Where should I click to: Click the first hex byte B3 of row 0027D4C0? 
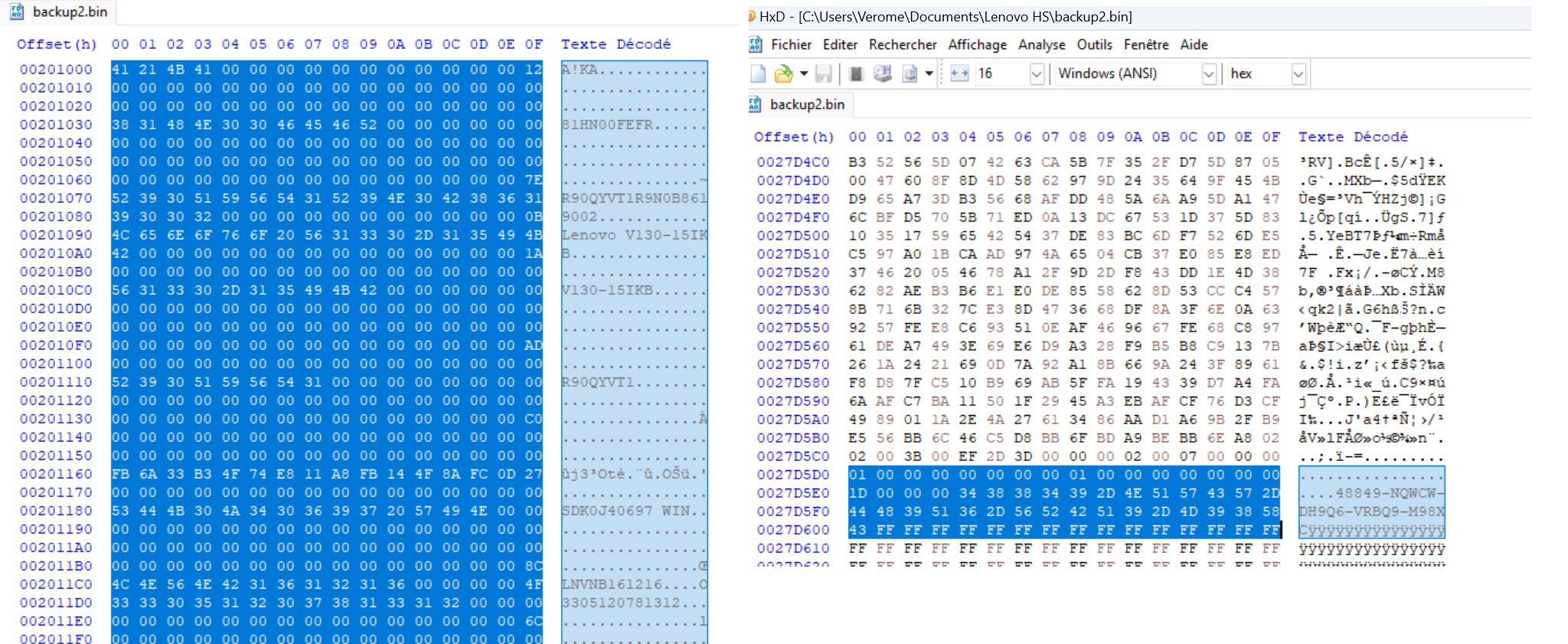pyautogui.click(x=857, y=162)
